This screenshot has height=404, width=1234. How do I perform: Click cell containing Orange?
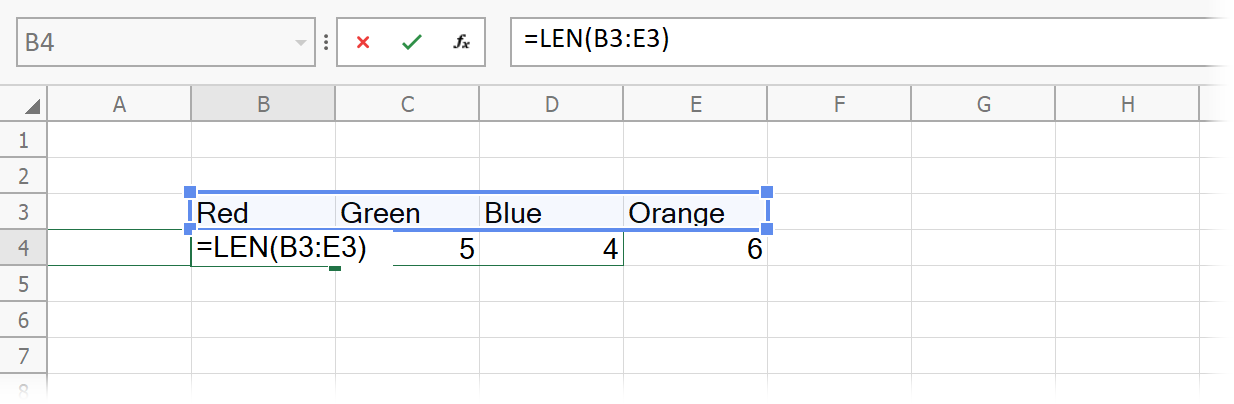pyautogui.click(x=695, y=213)
